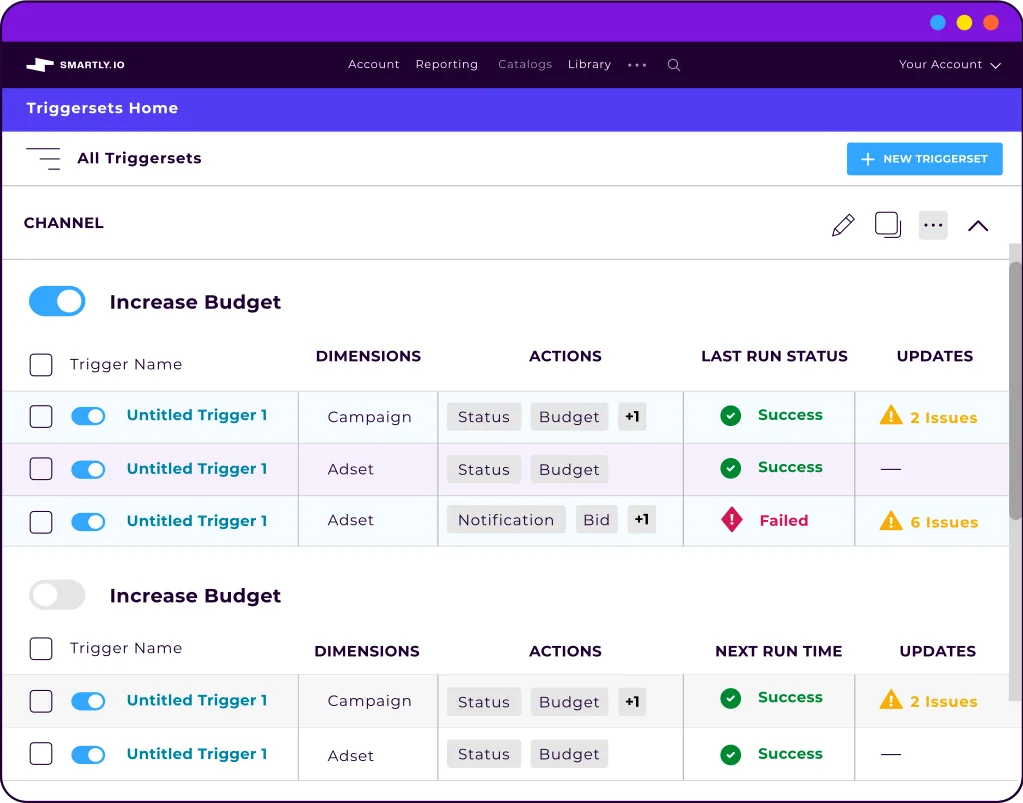Open Untitled Trigger 1 with Notification action
The width and height of the screenshot is (1023, 803).
tap(196, 520)
